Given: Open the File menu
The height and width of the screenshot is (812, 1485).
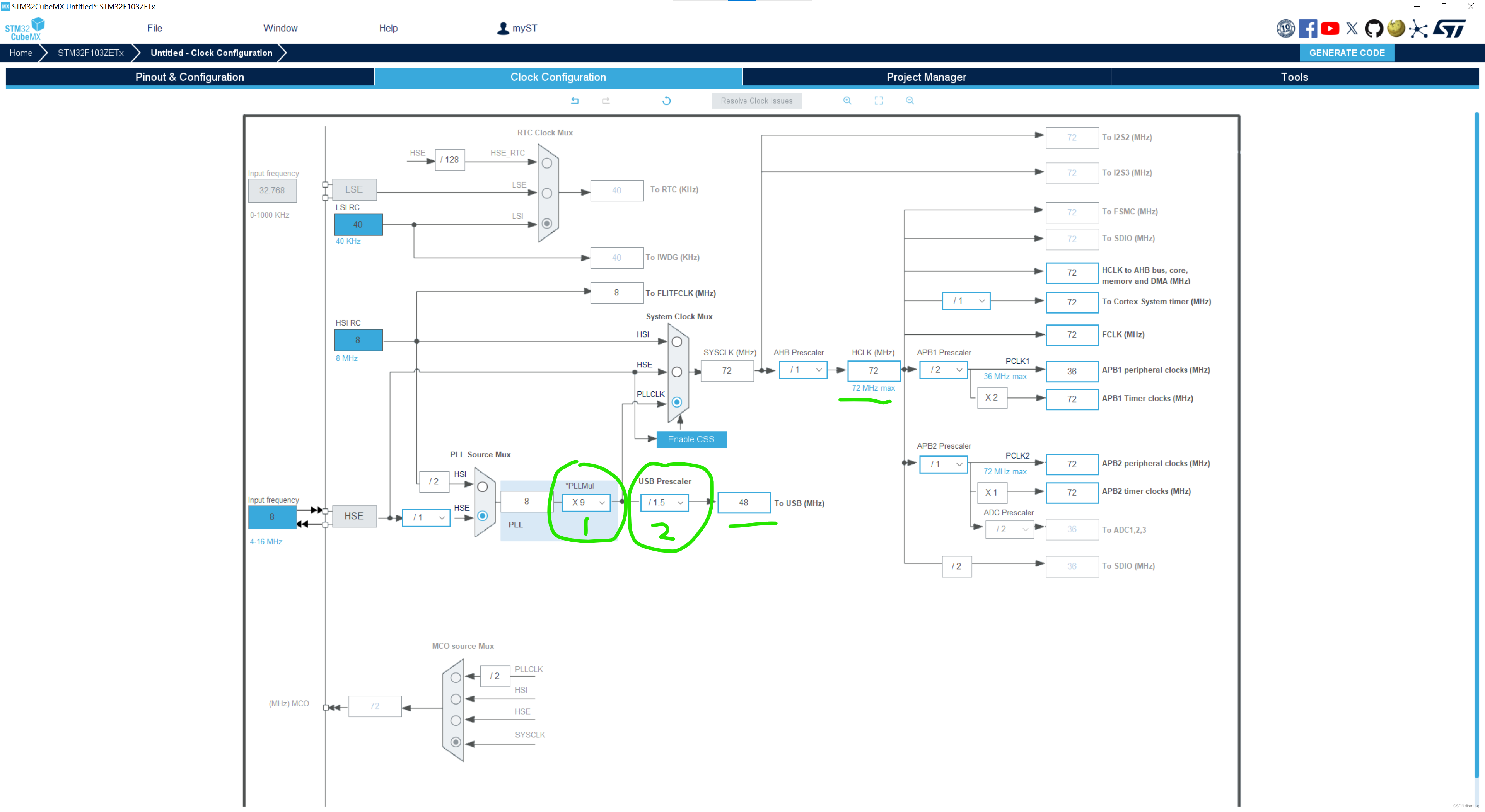Looking at the screenshot, I should click(155, 28).
